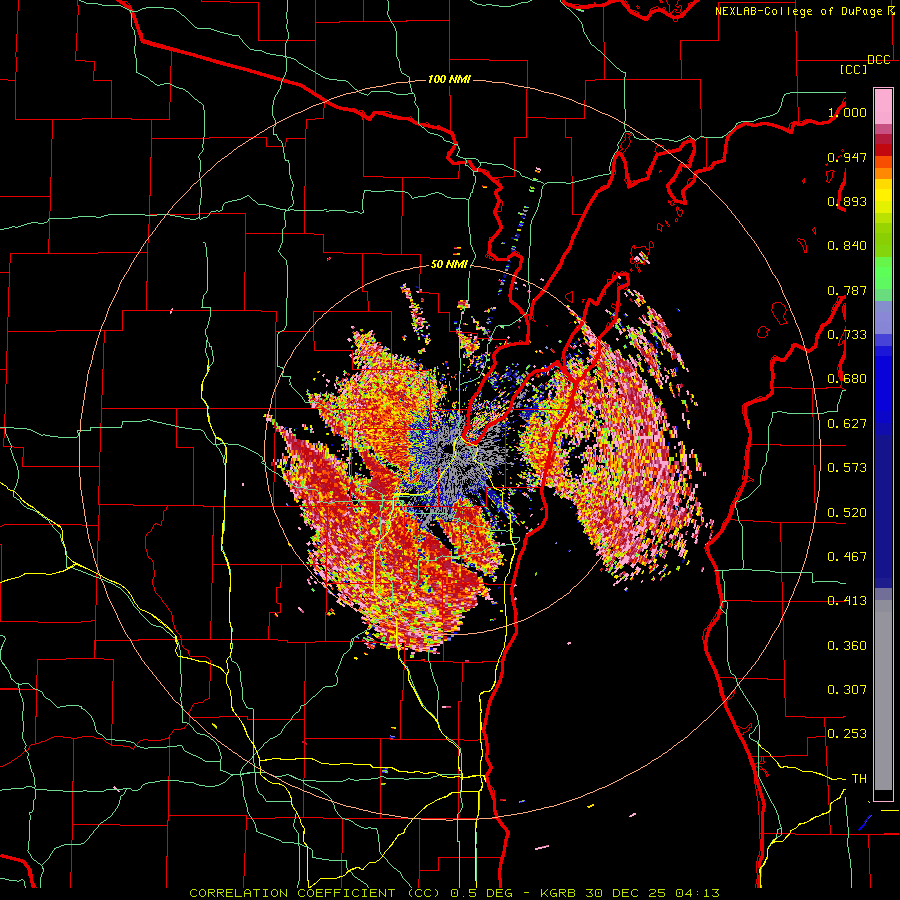The height and width of the screenshot is (900, 900).
Task: Select the 0.307 legend value
Action: [x=847, y=690]
